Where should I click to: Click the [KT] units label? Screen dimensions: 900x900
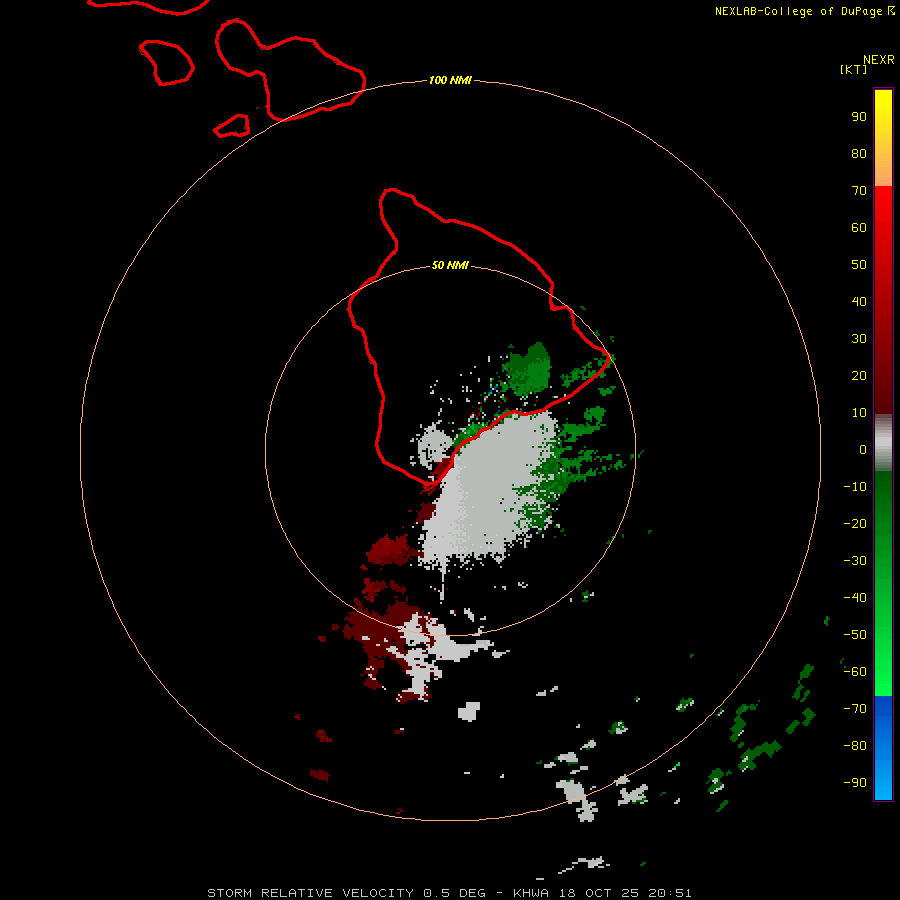pos(853,69)
